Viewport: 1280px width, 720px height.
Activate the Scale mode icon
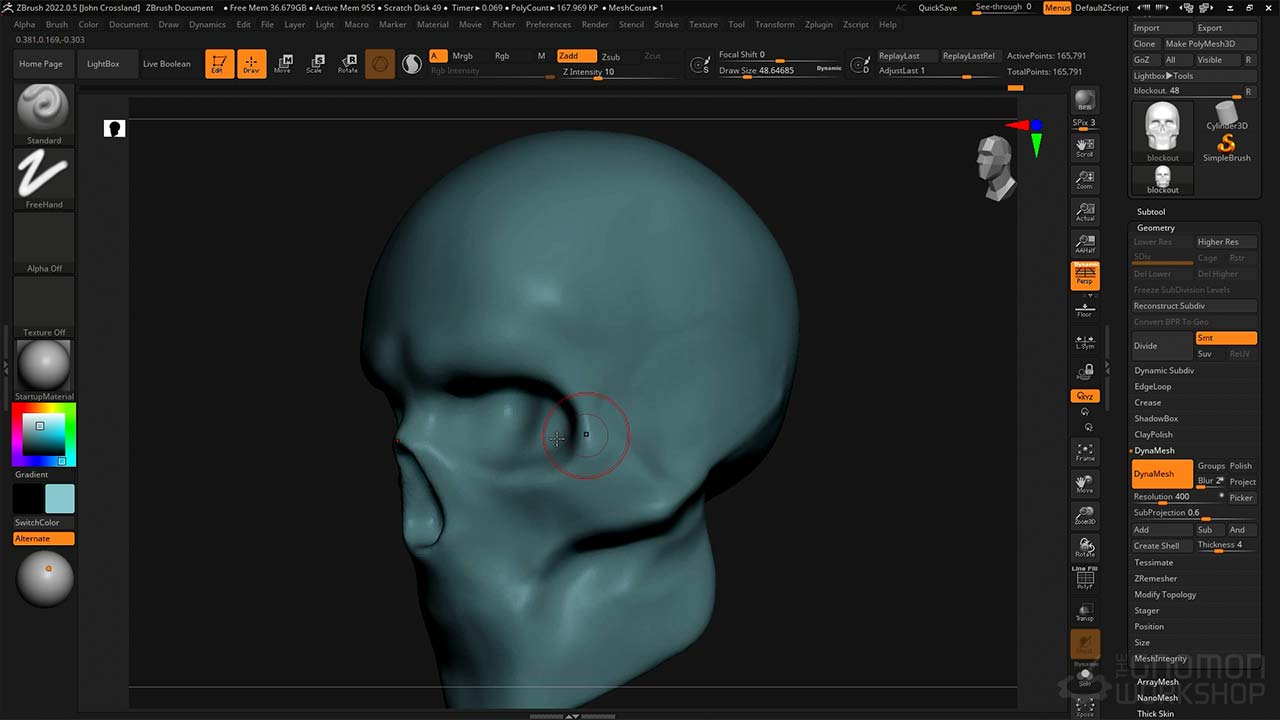315,64
